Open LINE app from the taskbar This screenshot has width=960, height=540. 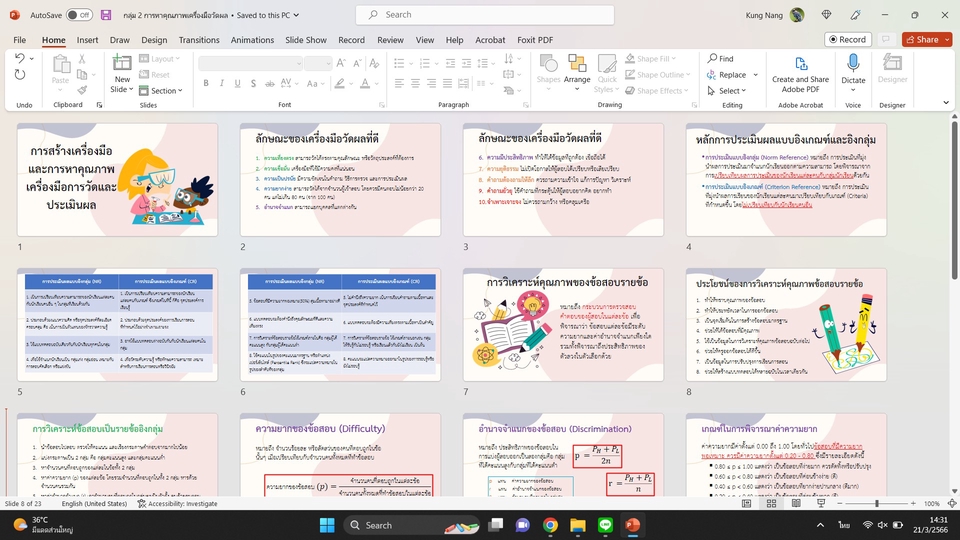tap(605, 525)
